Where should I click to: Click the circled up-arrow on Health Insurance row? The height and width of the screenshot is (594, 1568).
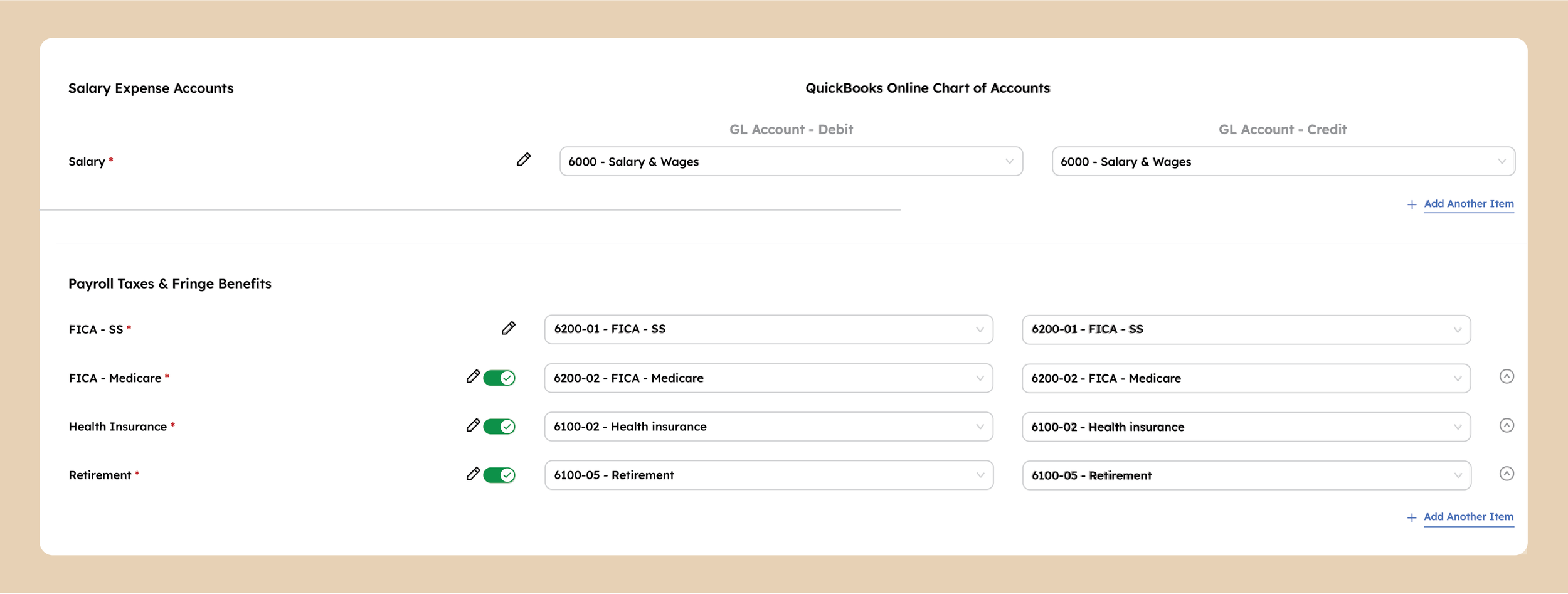[x=1507, y=425]
